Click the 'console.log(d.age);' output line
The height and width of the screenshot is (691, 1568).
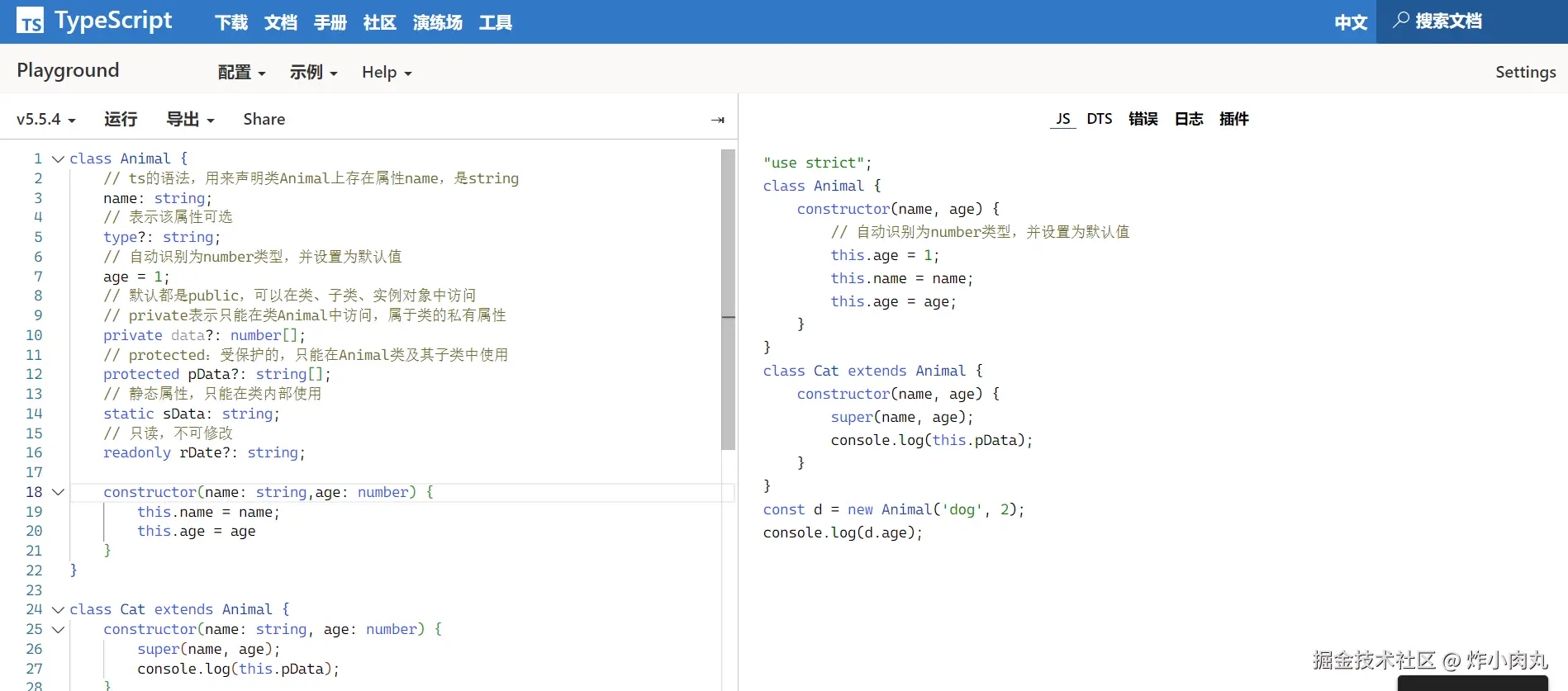(843, 532)
